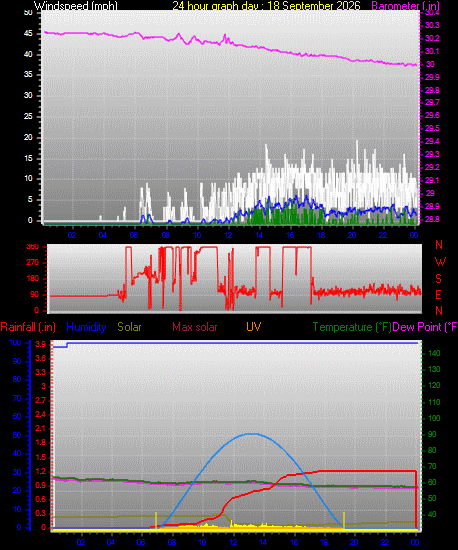458x550 pixels.
Task: Select the Temperature (°F) legend label
Action: click(352, 327)
